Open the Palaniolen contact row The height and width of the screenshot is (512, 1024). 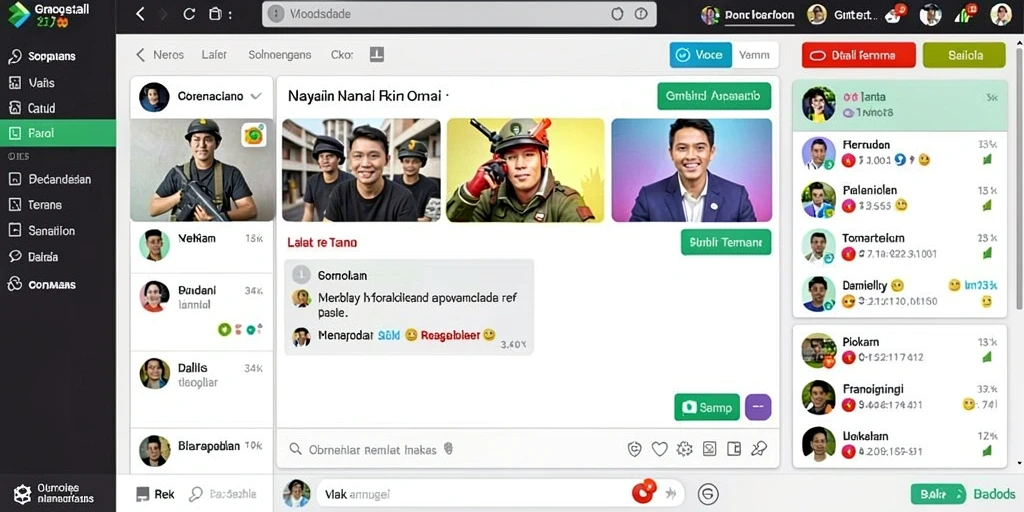pyautogui.click(x=900, y=199)
